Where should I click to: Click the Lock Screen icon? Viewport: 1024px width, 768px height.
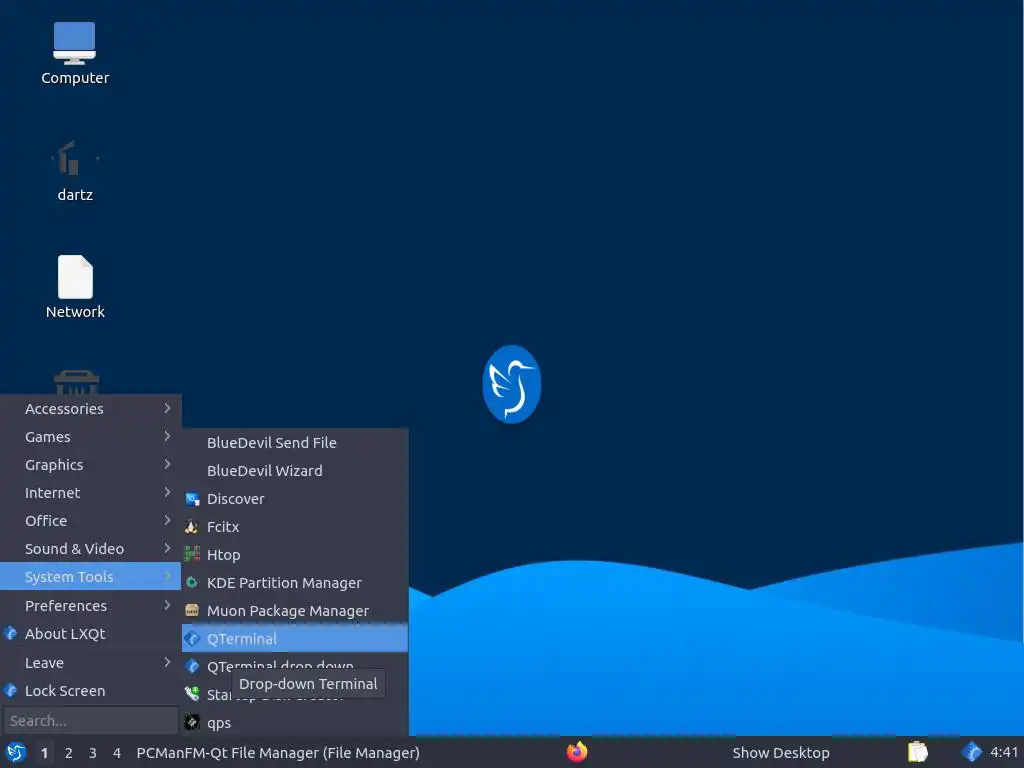click(10, 690)
